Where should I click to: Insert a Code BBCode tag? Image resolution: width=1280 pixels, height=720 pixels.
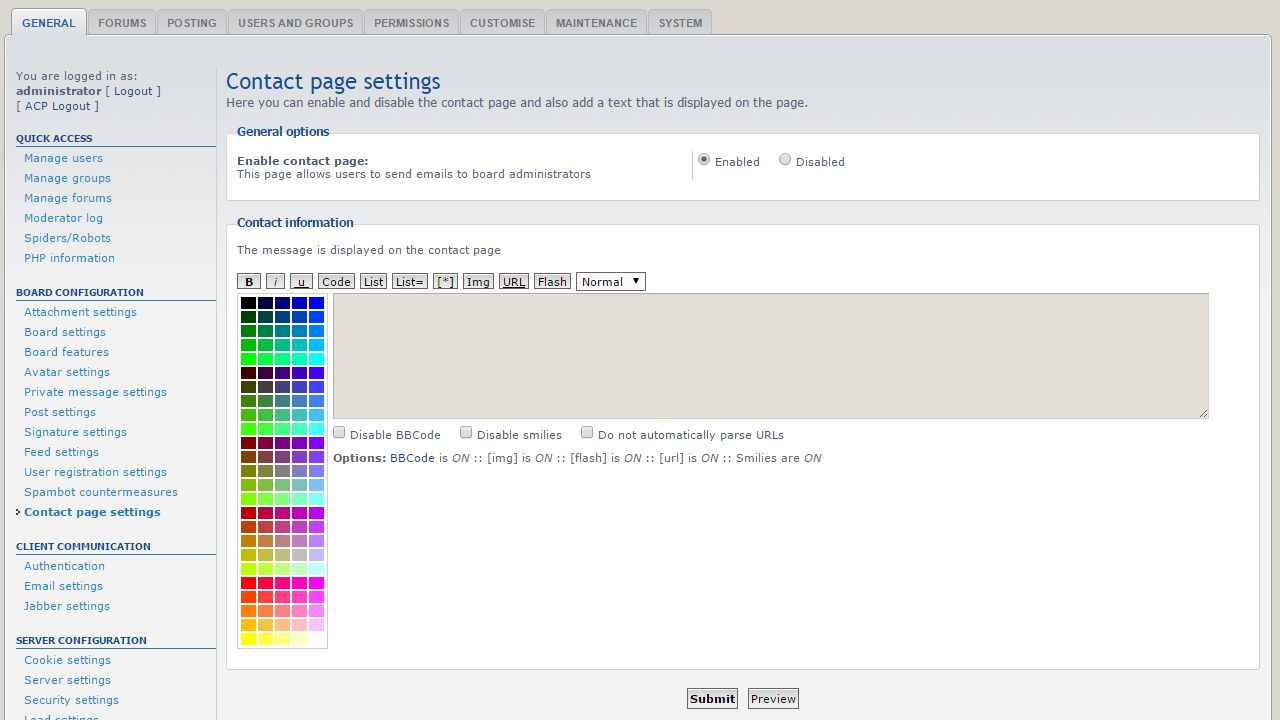click(x=336, y=282)
